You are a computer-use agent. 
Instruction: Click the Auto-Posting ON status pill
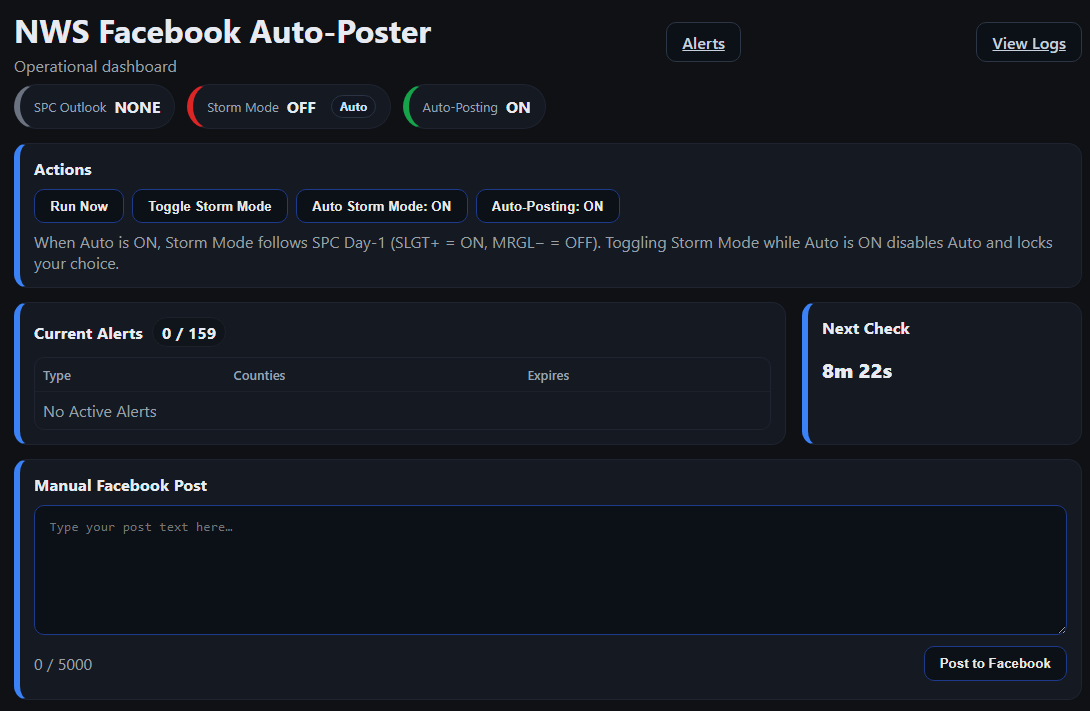click(x=476, y=107)
